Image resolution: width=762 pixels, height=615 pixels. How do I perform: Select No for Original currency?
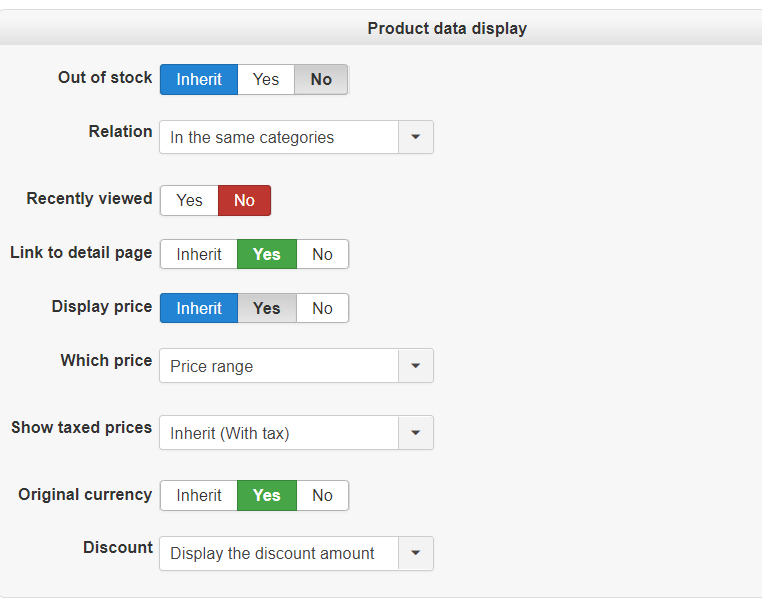point(322,496)
